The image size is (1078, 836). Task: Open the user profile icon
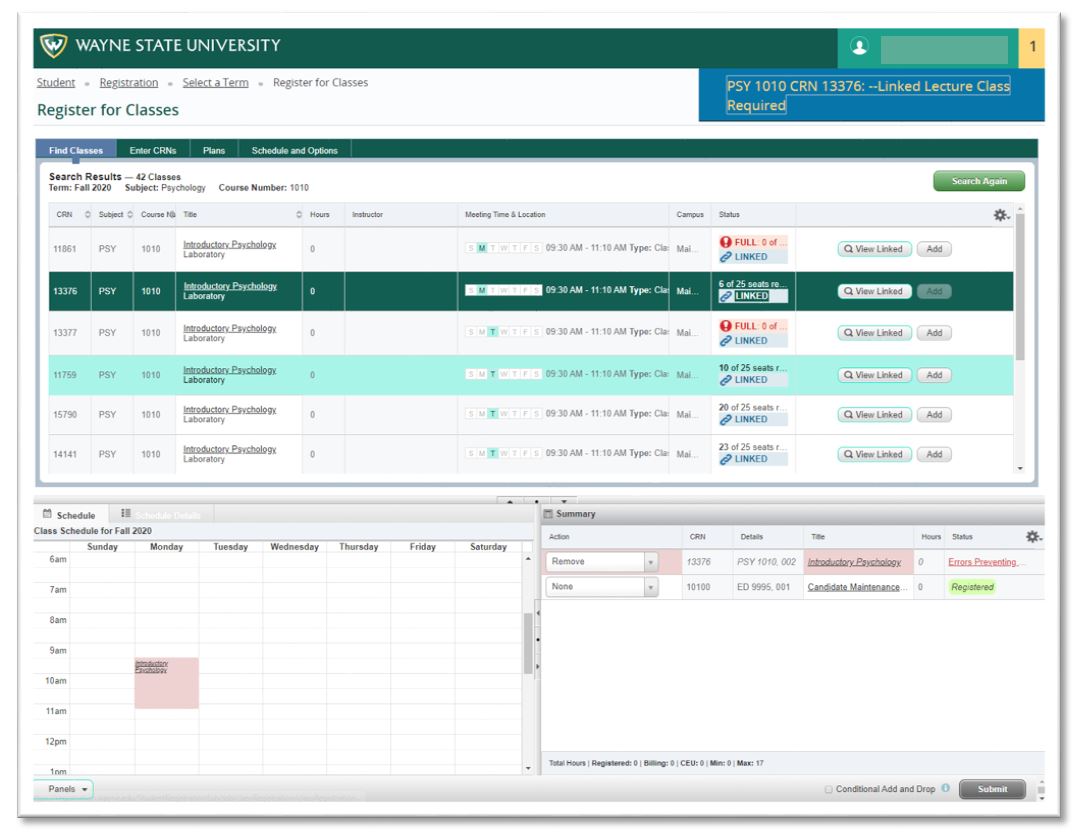coord(859,46)
